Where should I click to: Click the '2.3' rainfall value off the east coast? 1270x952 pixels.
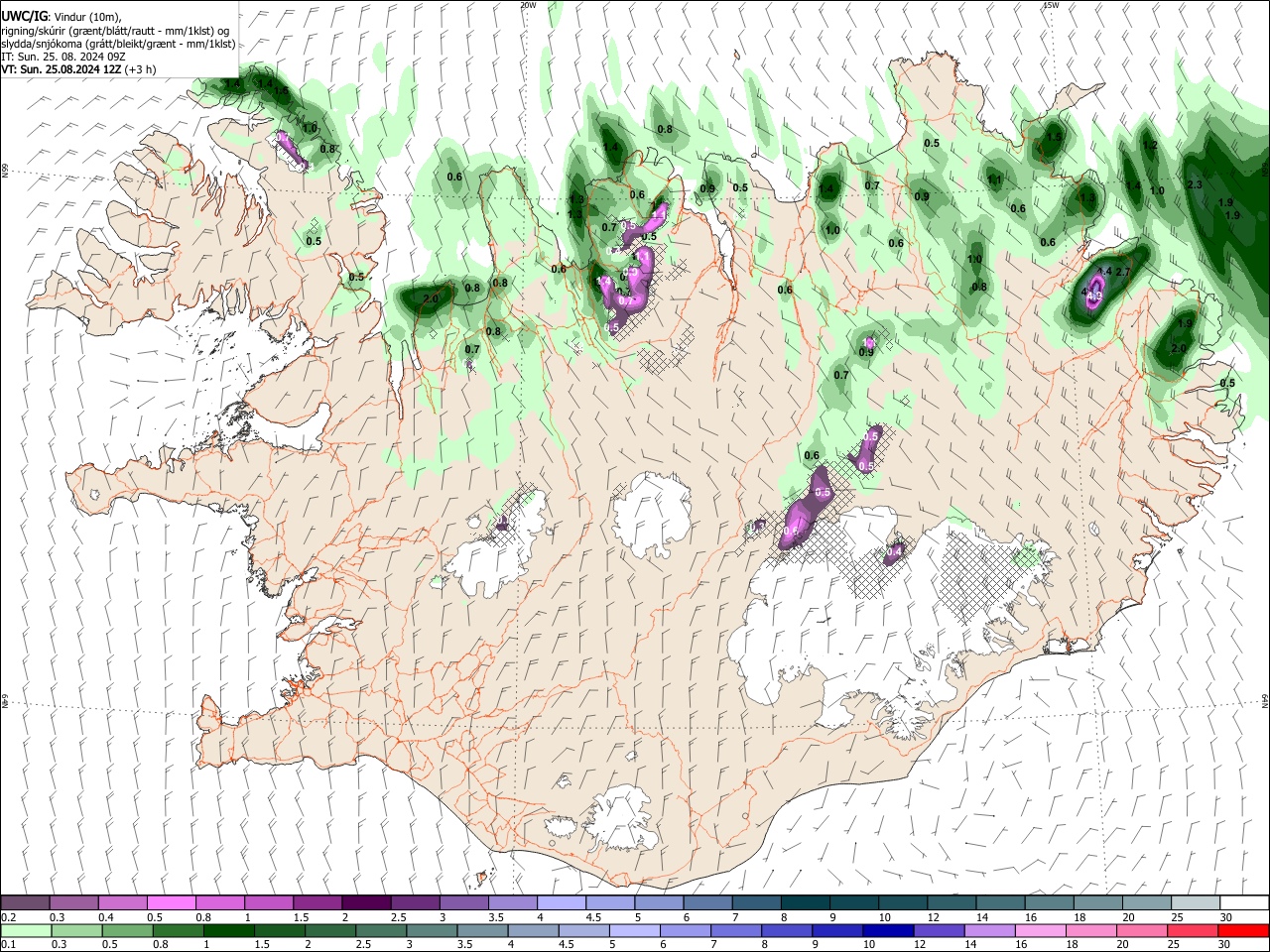pyautogui.click(x=1195, y=184)
